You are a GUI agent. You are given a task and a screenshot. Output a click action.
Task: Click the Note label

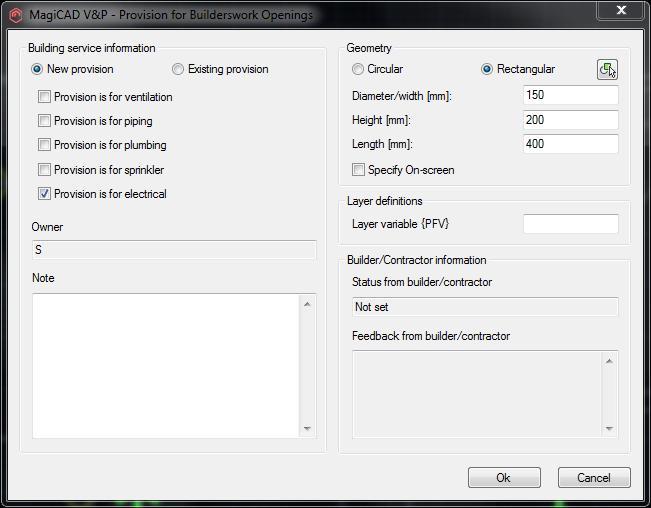(x=43, y=278)
